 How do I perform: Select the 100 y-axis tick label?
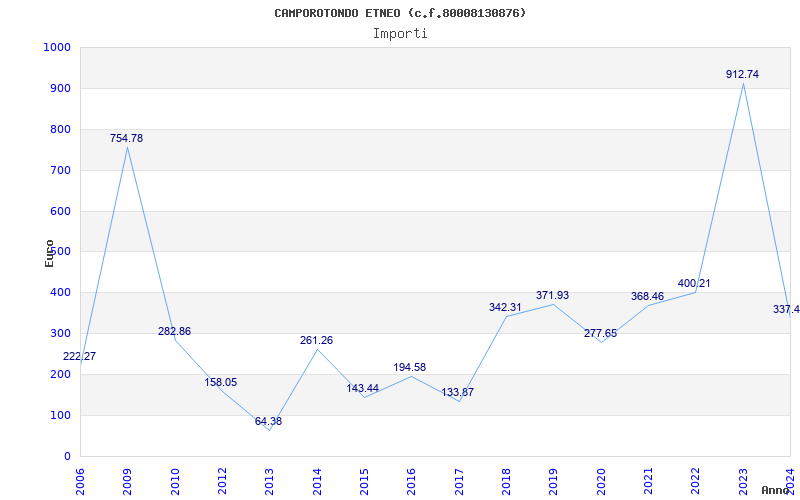[60, 415]
